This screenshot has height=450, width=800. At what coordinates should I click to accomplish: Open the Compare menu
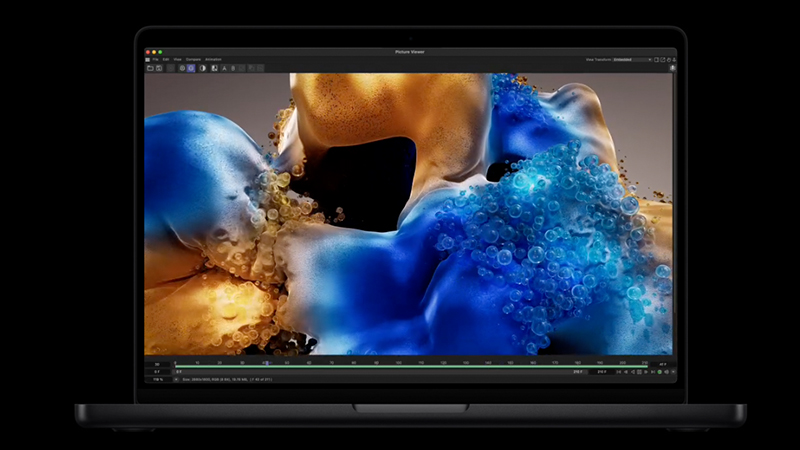pos(193,60)
